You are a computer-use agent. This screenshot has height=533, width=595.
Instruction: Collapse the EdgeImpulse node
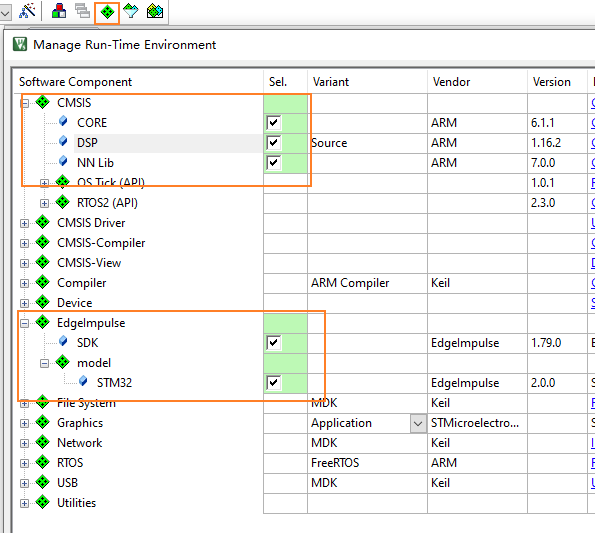tap(25, 324)
